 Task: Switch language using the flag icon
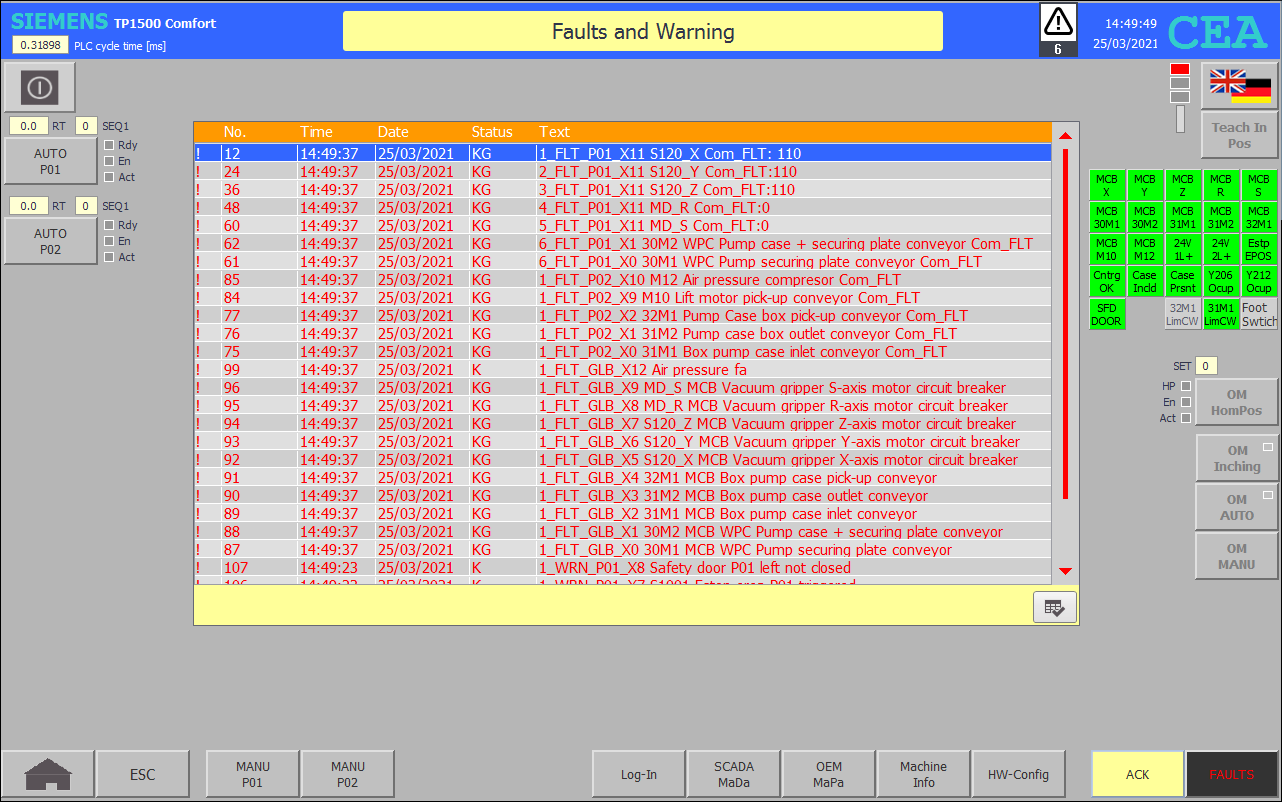(x=1239, y=86)
